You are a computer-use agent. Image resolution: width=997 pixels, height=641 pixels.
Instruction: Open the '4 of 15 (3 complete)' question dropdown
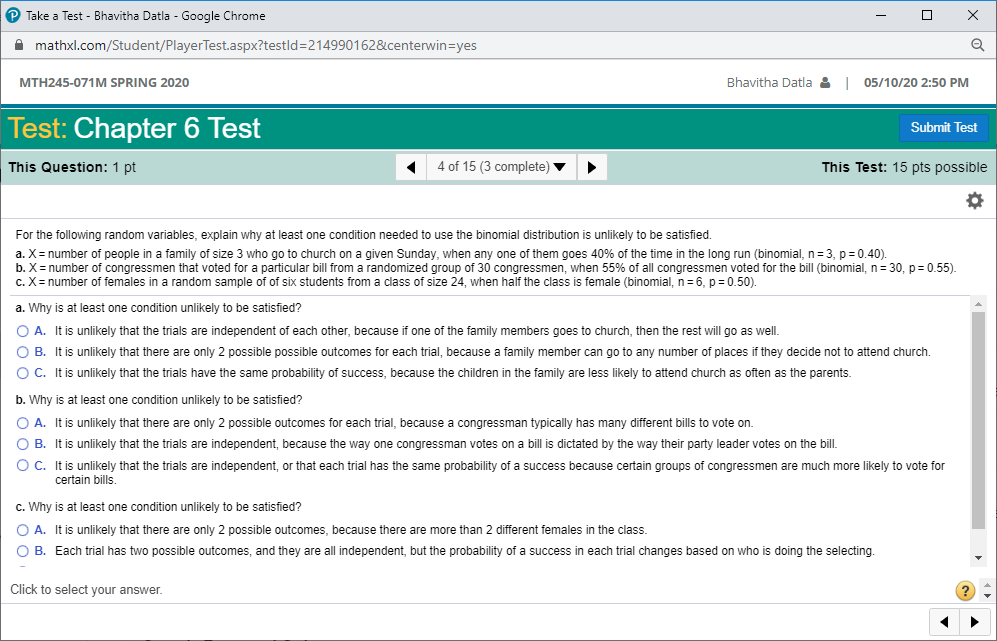(x=501, y=166)
